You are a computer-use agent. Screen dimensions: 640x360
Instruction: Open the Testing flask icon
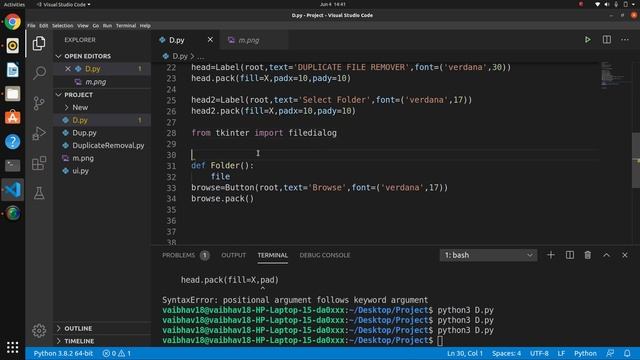click(x=39, y=193)
